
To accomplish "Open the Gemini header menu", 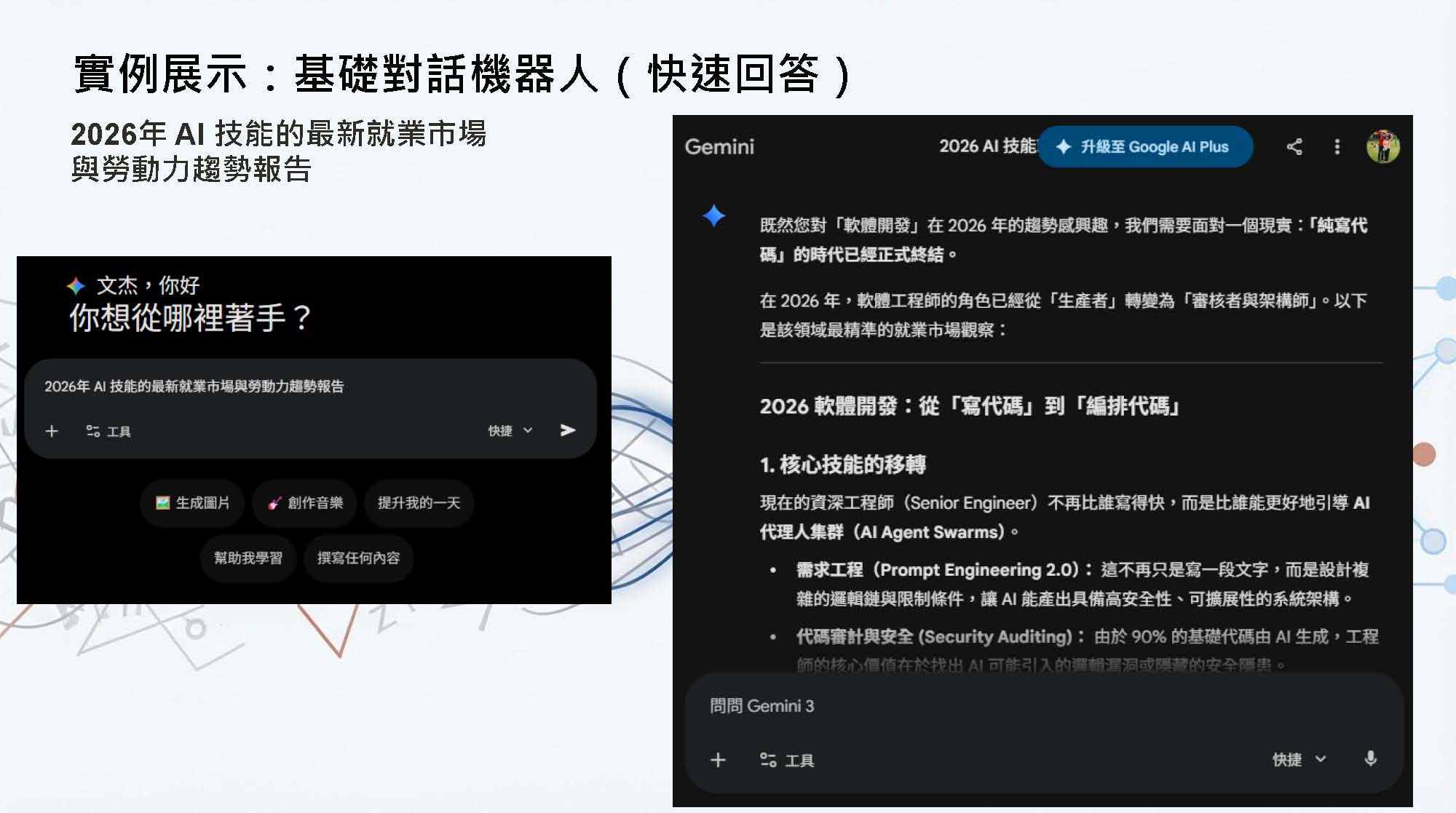I will [719, 146].
